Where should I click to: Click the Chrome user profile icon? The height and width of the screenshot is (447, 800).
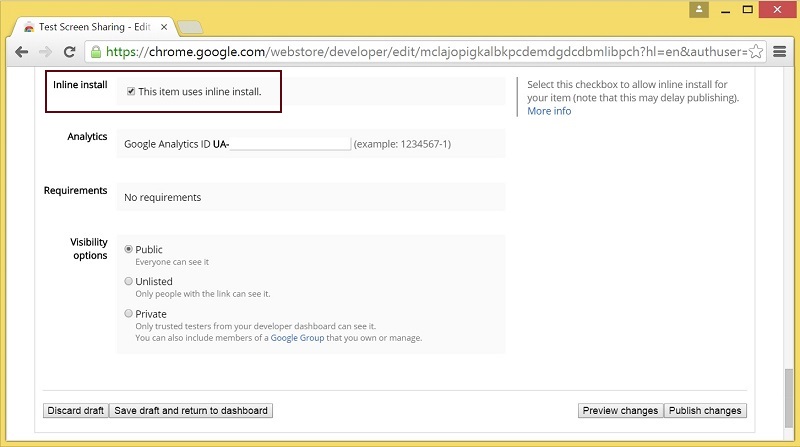[700, 9]
